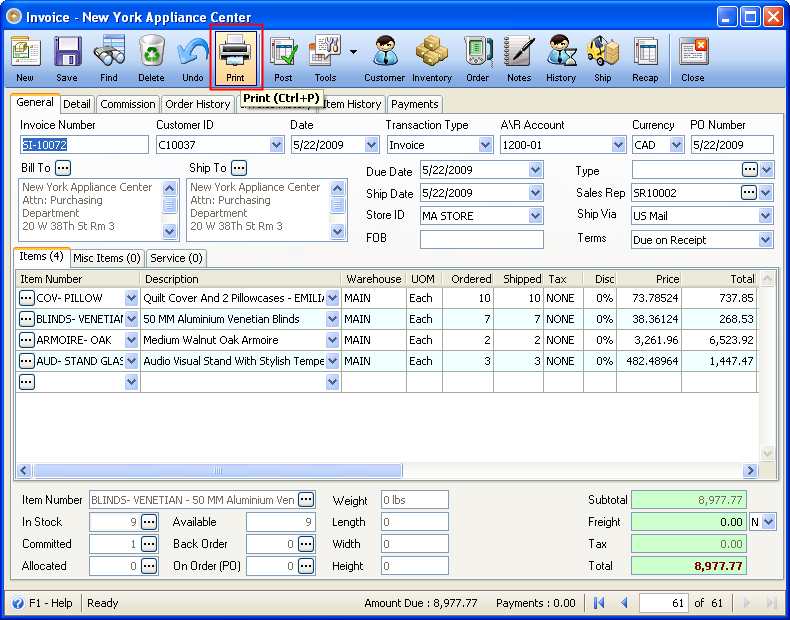Image resolution: width=790 pixels, height=620 pixels.
Task: Expand the Terms dropdown
Action: (x=766, y=240)
